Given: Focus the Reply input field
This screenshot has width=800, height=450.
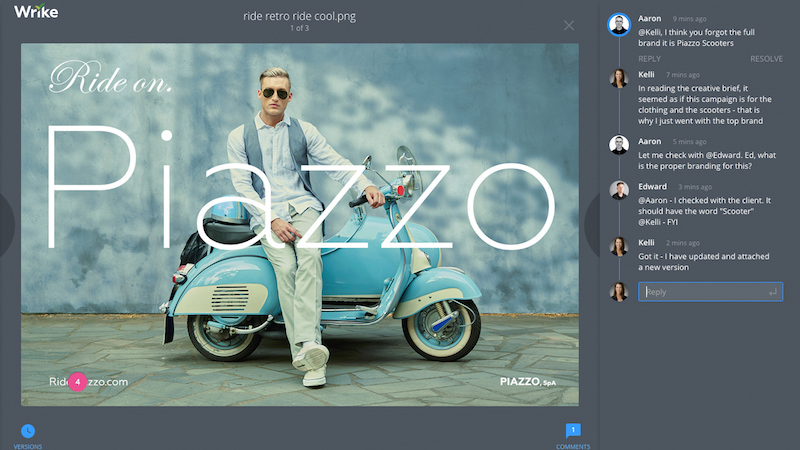Looking at the screenshot, I should [710, 292].
